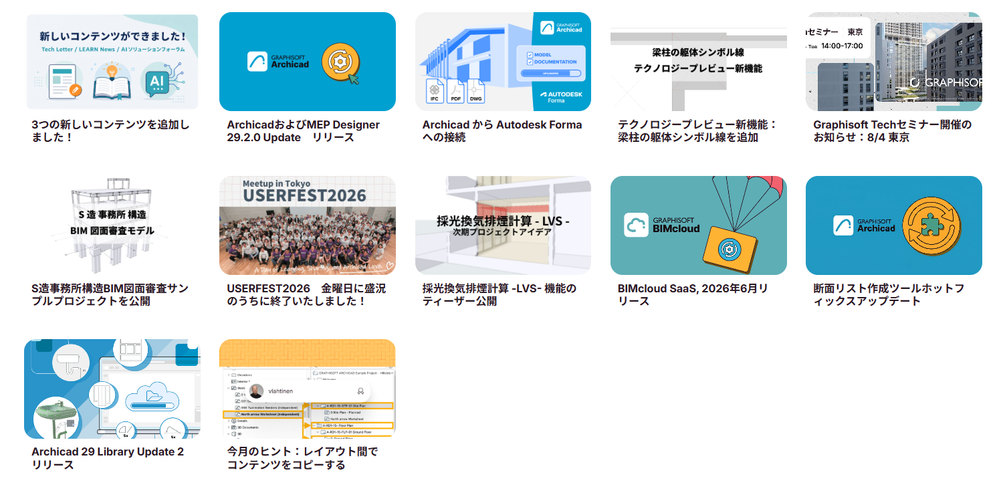Open 'ArchicadおよびMEP Designer 29.2.0 Update リリース' link

pos(303,131)
